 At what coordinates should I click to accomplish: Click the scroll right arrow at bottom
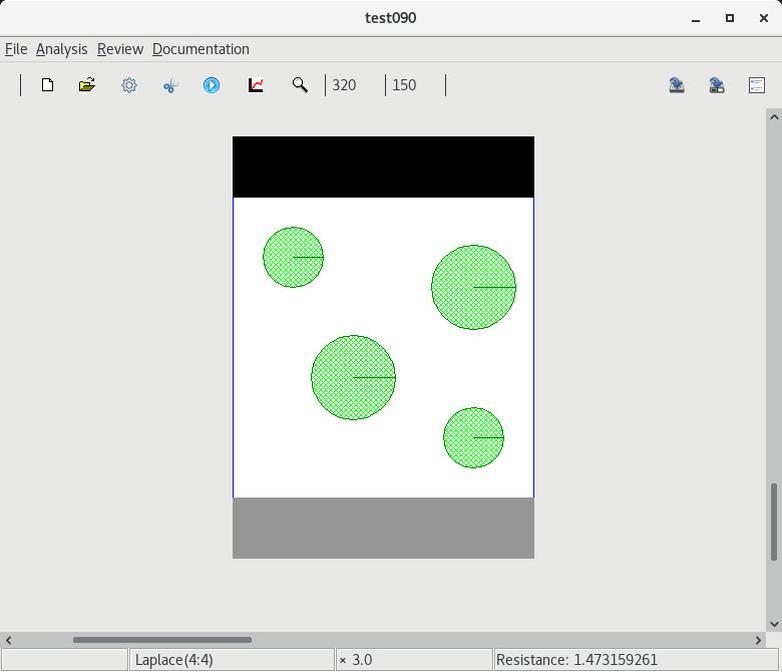(758, 640)
